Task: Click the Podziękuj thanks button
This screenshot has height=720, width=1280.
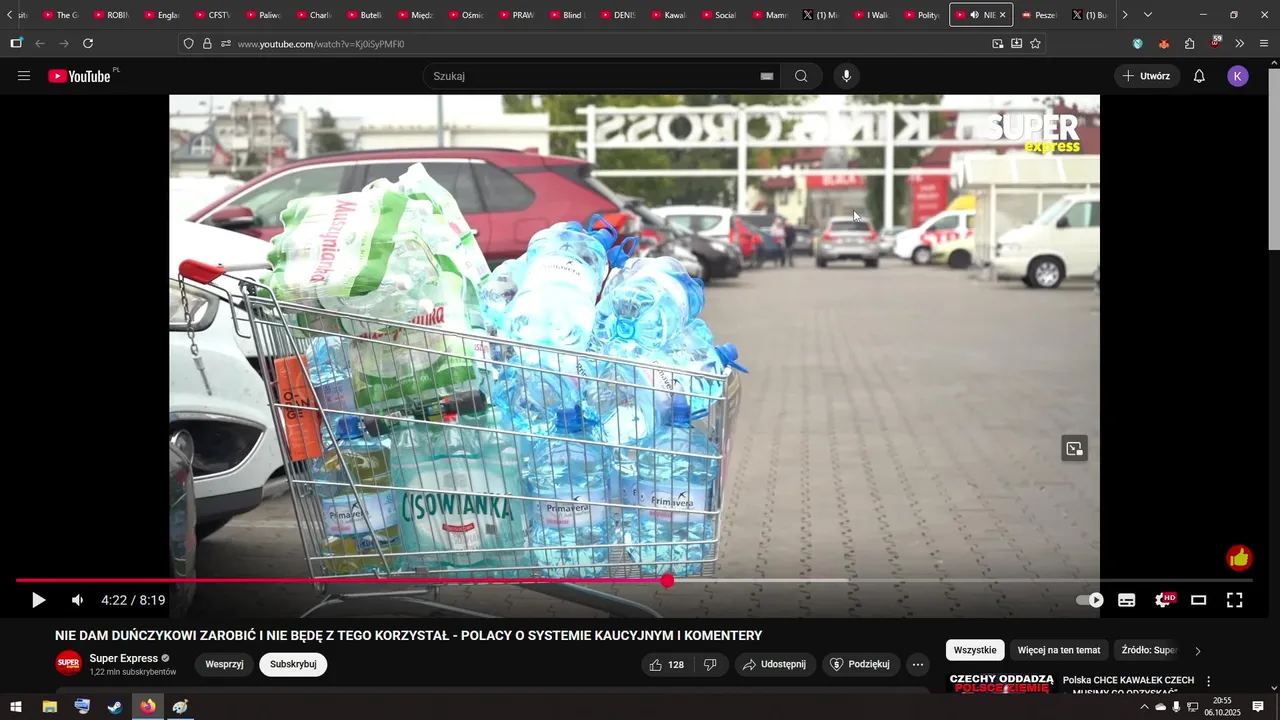Action: pyautogui.click(x=861, y=664)
